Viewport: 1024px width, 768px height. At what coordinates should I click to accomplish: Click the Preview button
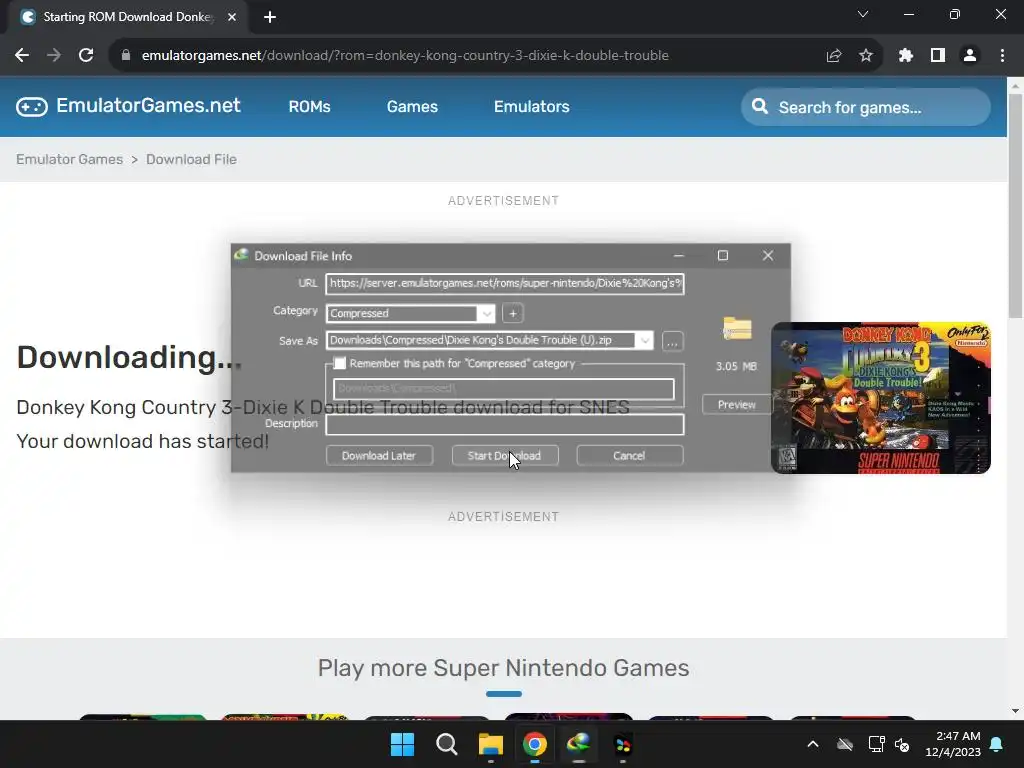737,404
